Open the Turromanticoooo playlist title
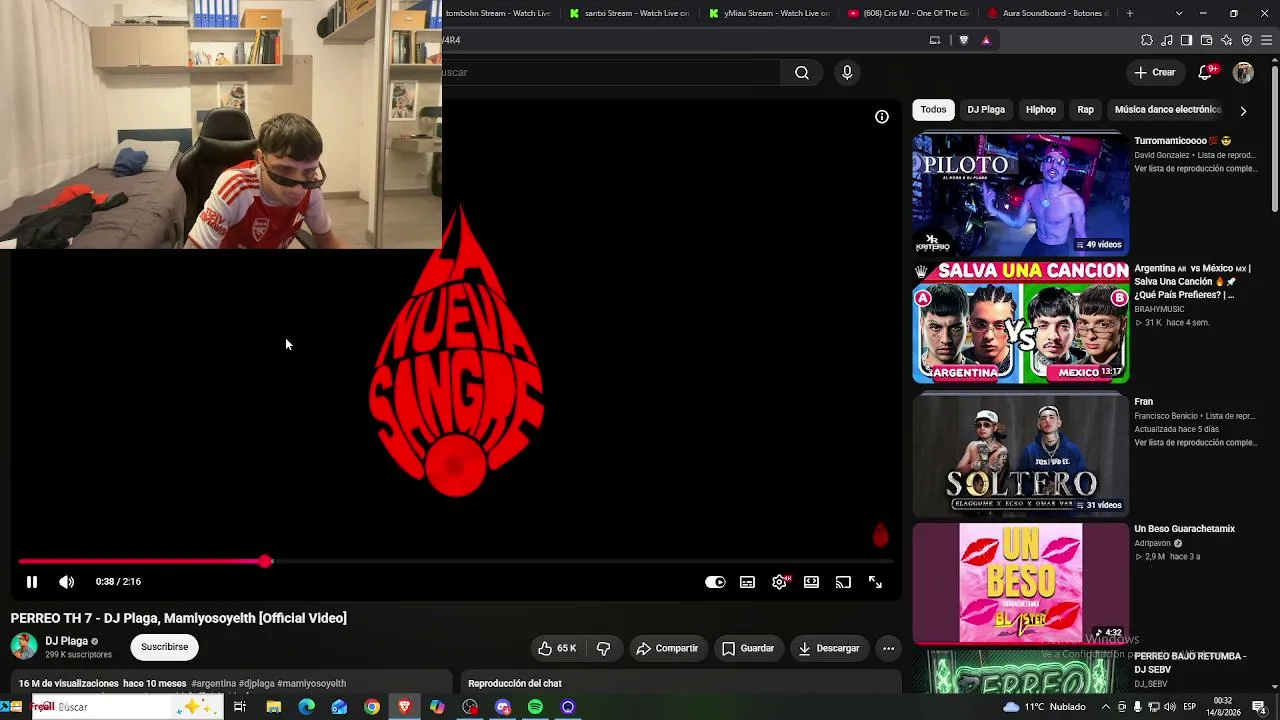 coord(1183,141)
